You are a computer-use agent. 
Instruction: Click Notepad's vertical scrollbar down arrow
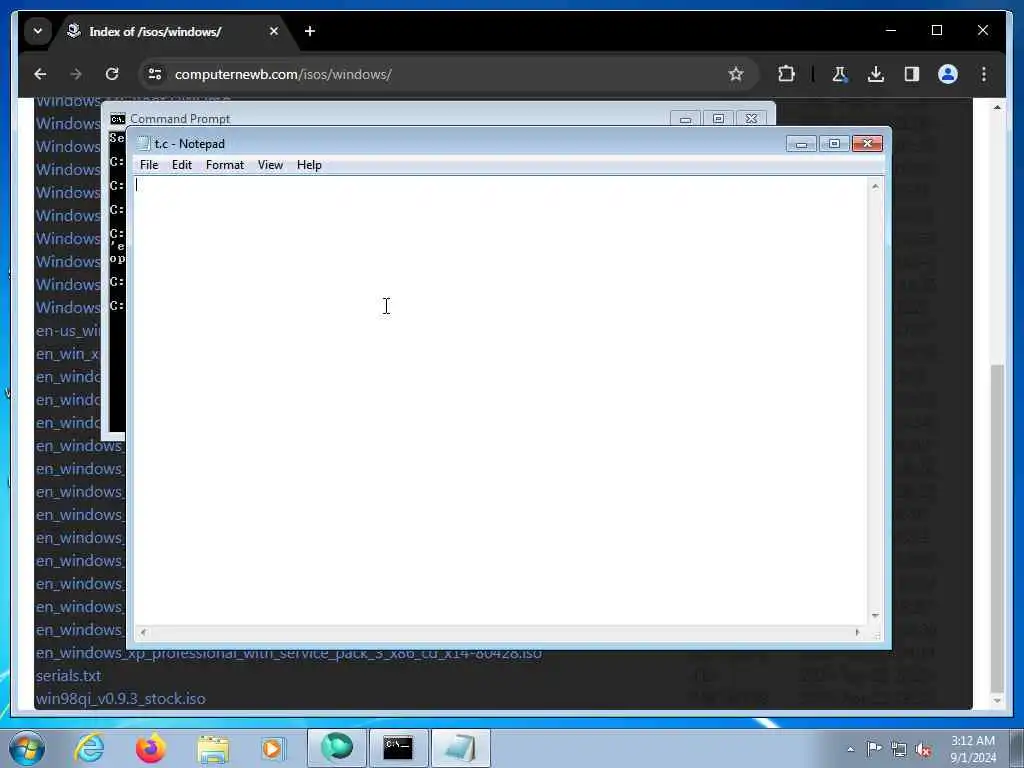(875, 616)
